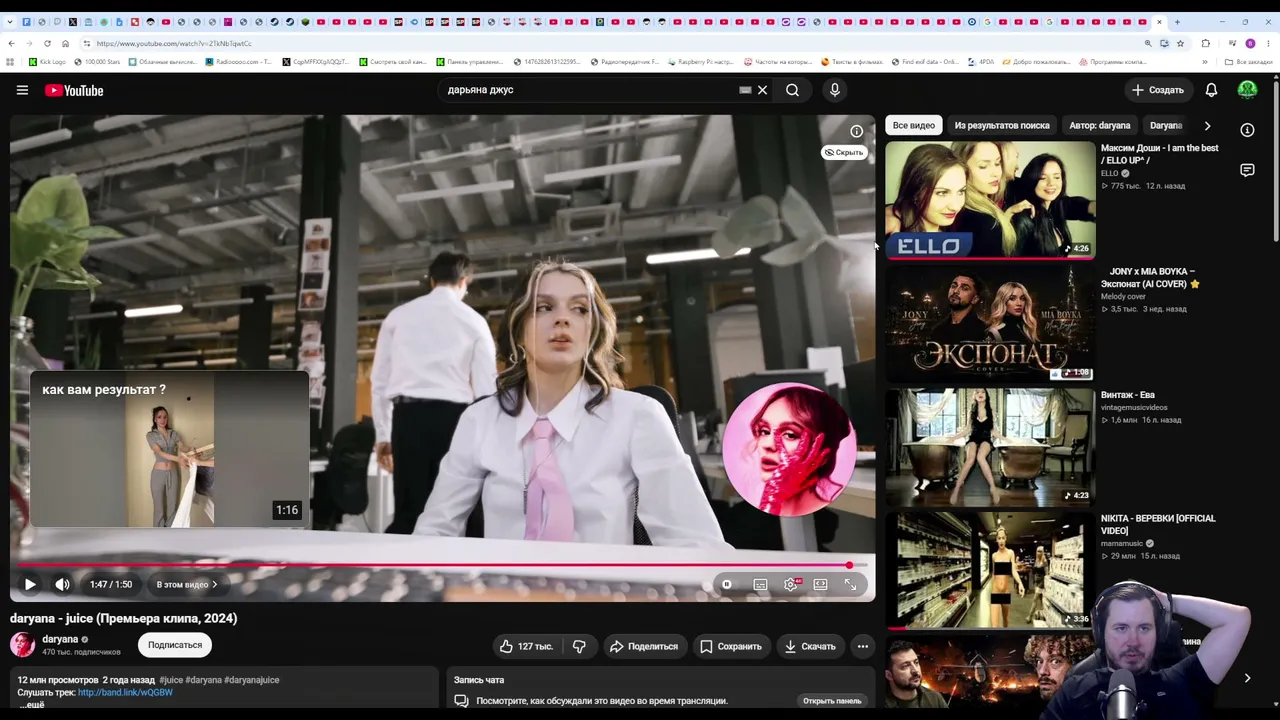Open the 'JONY x MIA BOYKA – Экспонат' video title
This screenshot has width=1280, height=720.
1152,277
